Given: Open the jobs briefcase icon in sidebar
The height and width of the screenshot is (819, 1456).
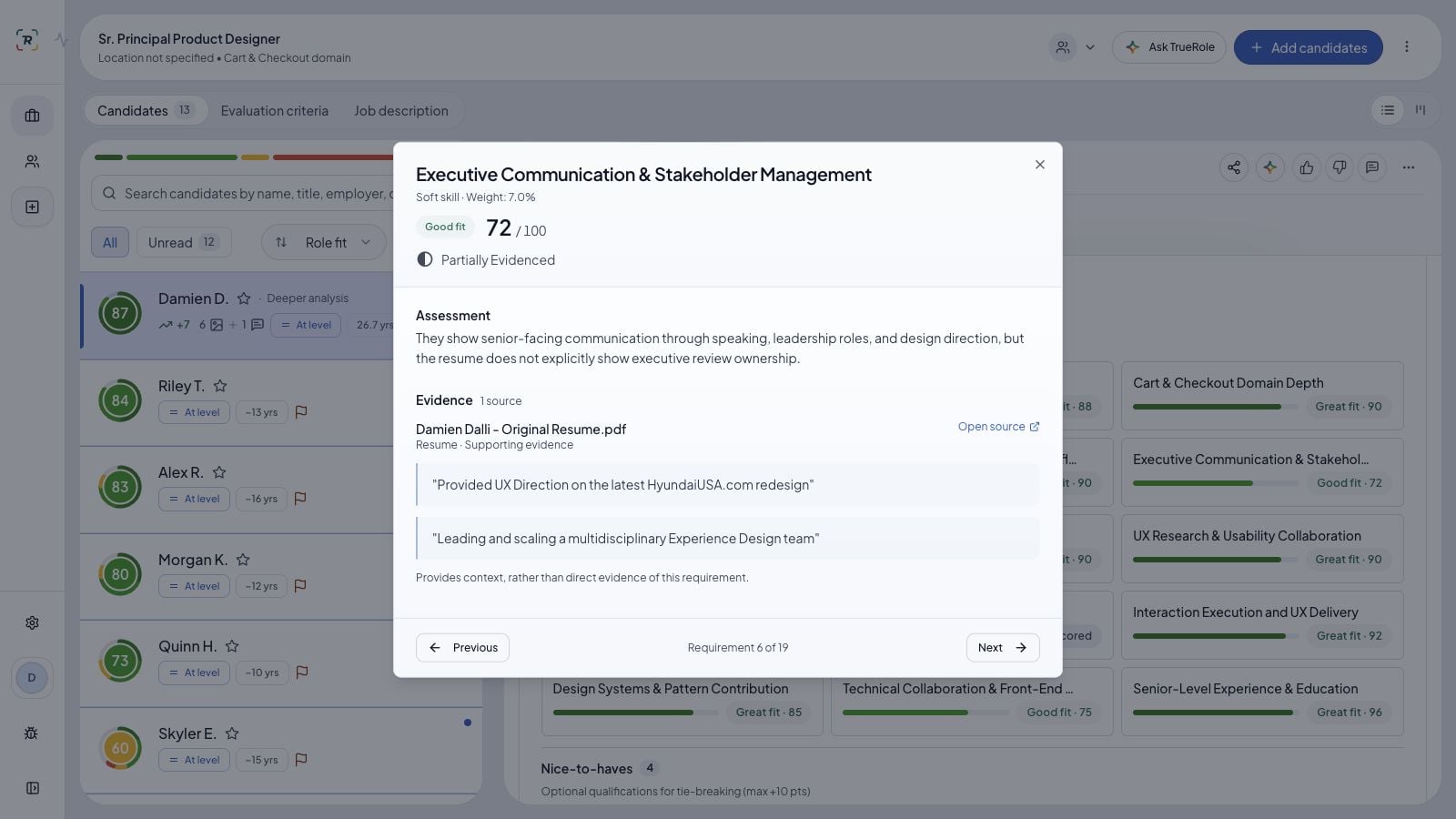Looking at the screenshot, I should click(32, 116).
